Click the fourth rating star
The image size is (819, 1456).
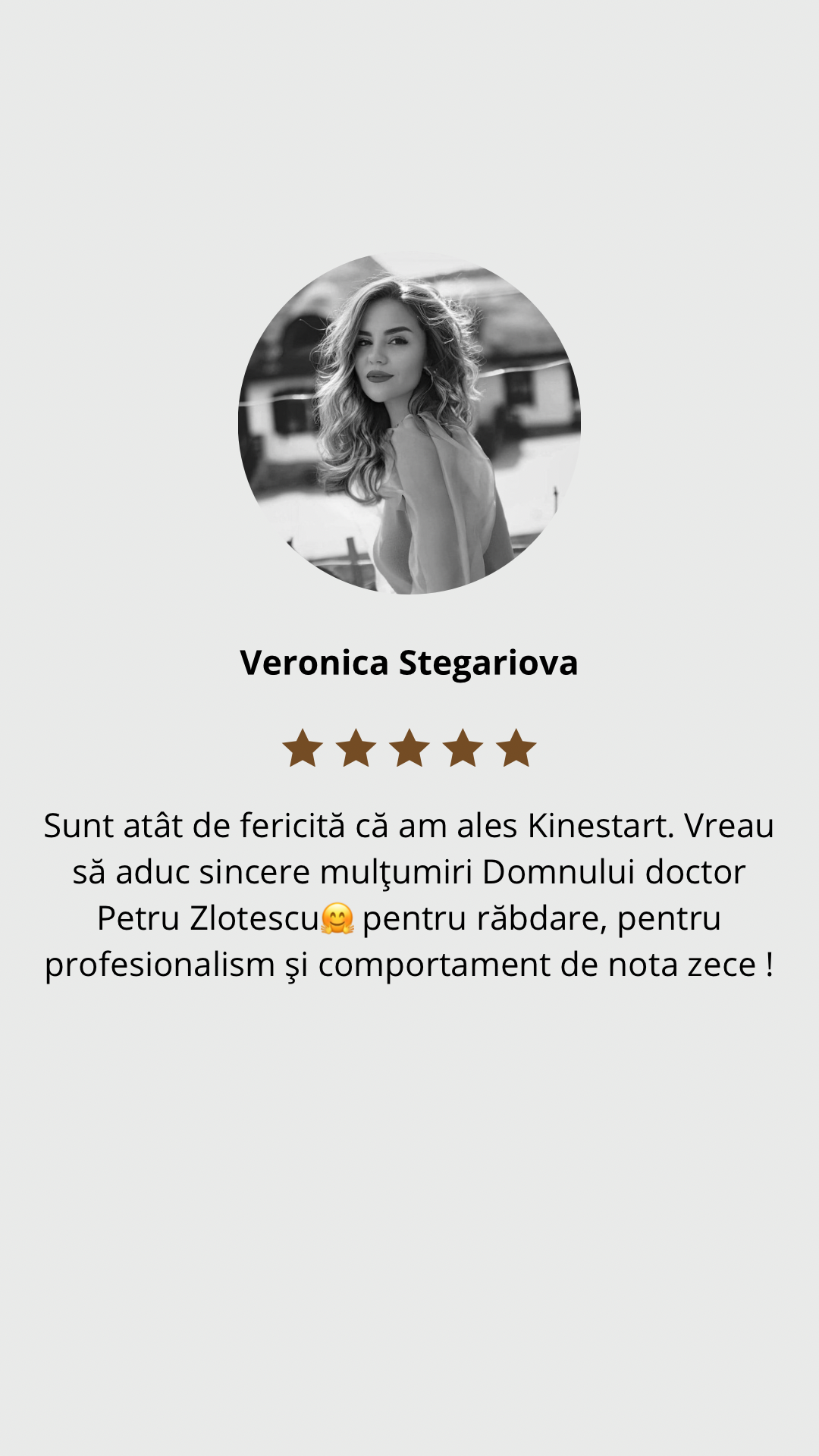(x=463, y=748)
